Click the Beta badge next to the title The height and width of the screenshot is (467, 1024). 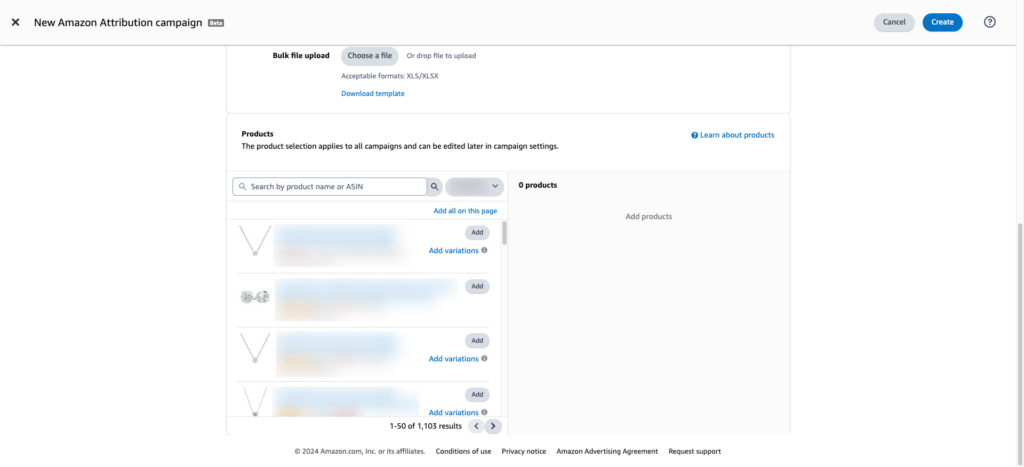click(216, 23)
